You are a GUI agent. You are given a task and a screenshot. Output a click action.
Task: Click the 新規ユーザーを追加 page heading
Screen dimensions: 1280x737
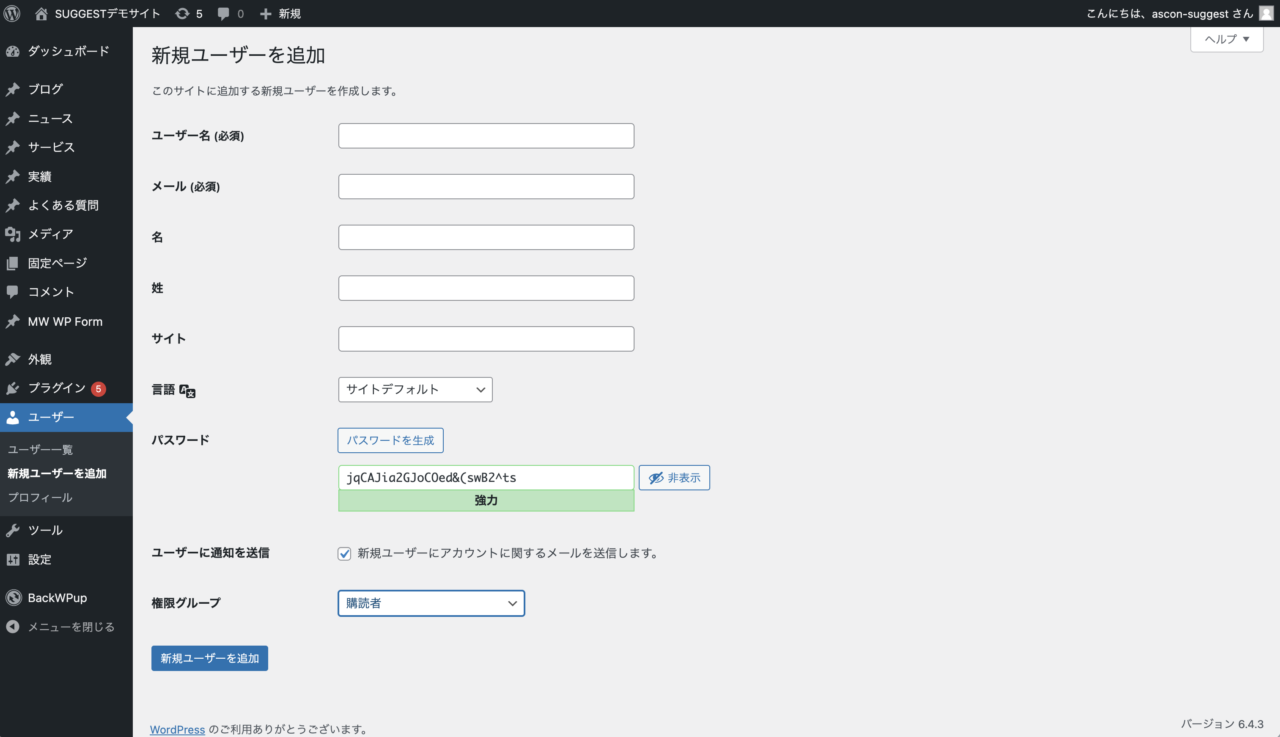(x=238, y=55)
